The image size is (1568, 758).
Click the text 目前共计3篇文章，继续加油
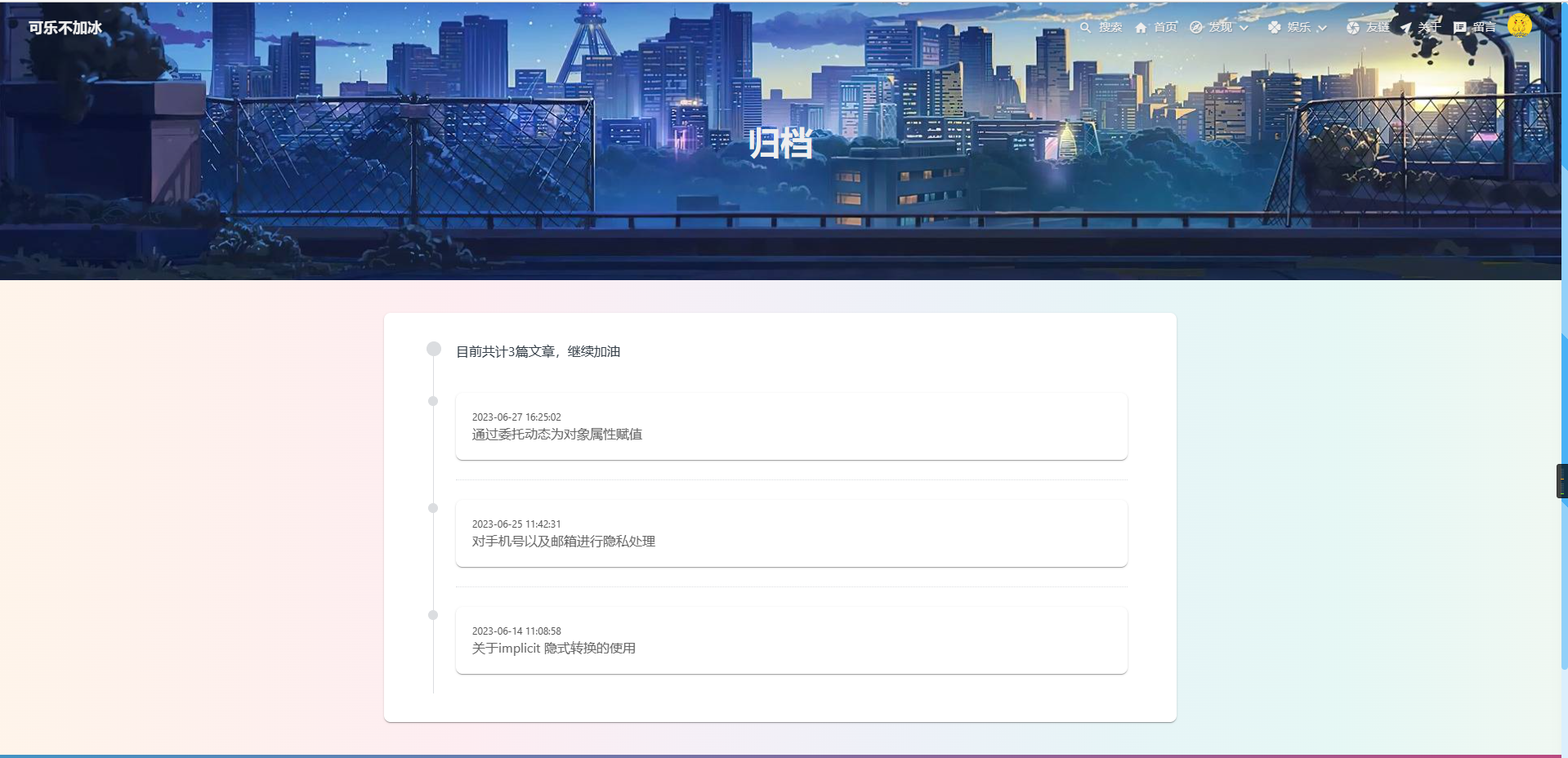[538, 352]
